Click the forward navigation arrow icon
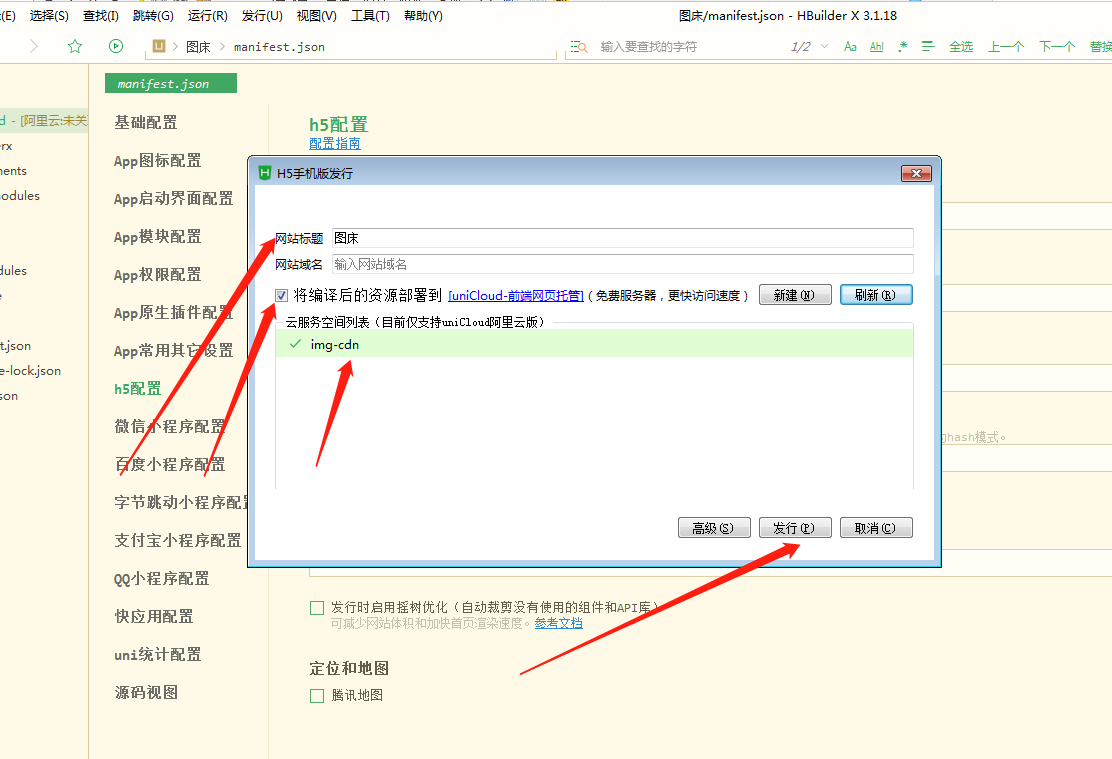The image size is (1112, 759). tap(34, 47)
